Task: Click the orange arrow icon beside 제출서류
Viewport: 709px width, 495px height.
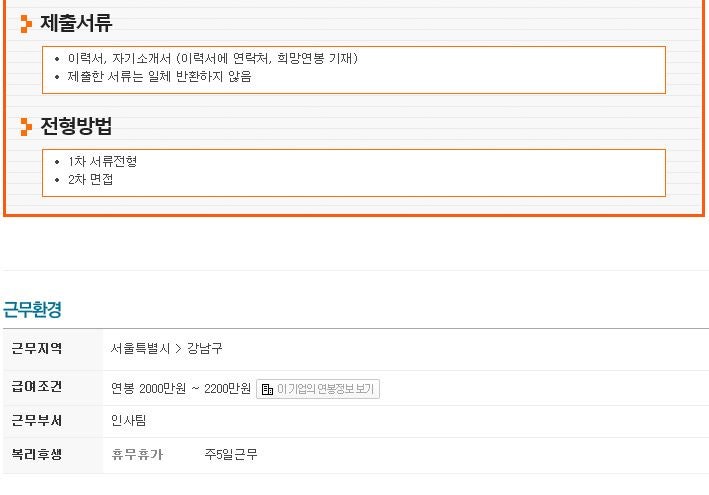Action: point(26,24)
